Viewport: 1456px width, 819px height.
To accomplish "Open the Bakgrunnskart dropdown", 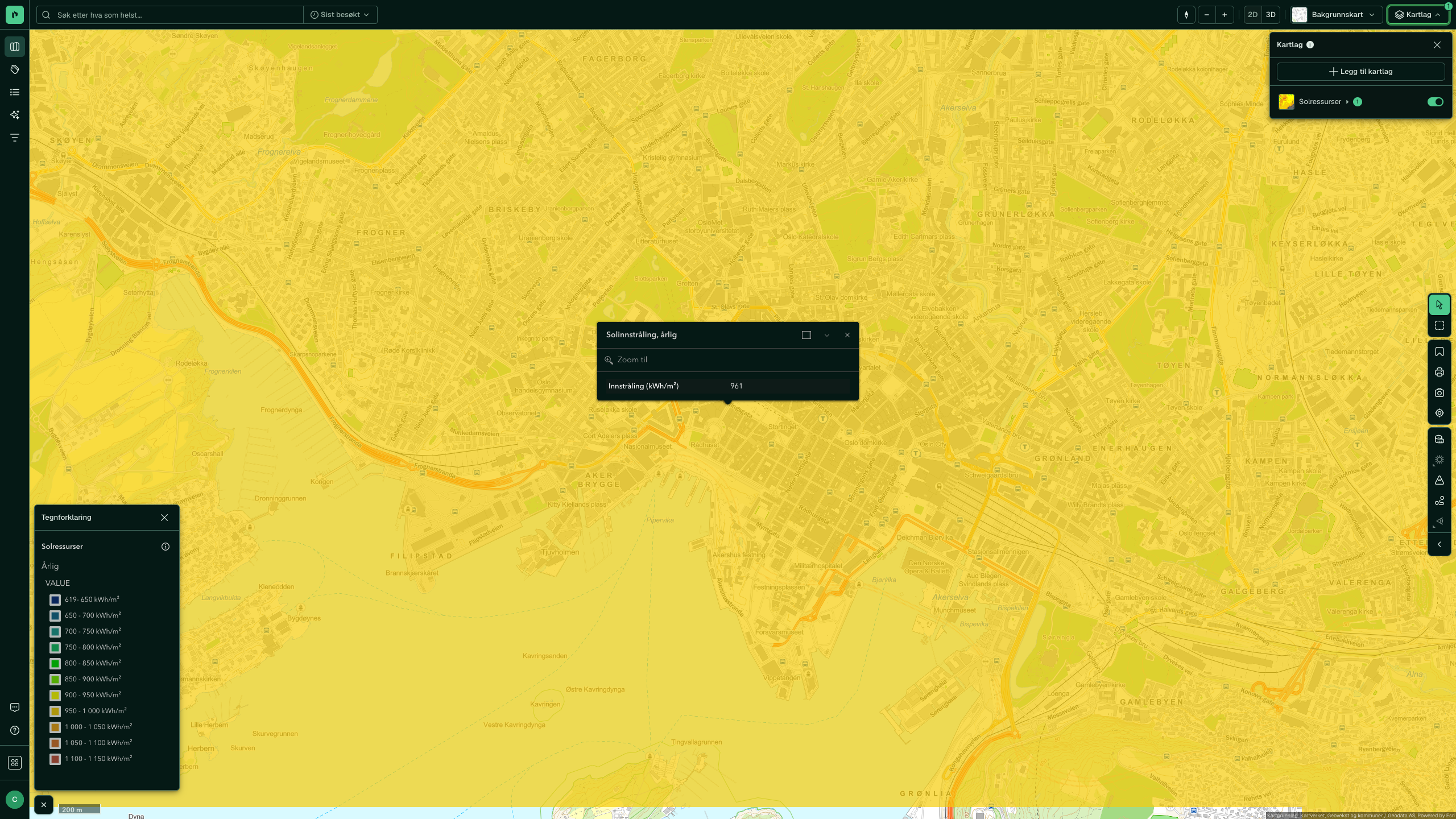I will tap(1336, 15).
